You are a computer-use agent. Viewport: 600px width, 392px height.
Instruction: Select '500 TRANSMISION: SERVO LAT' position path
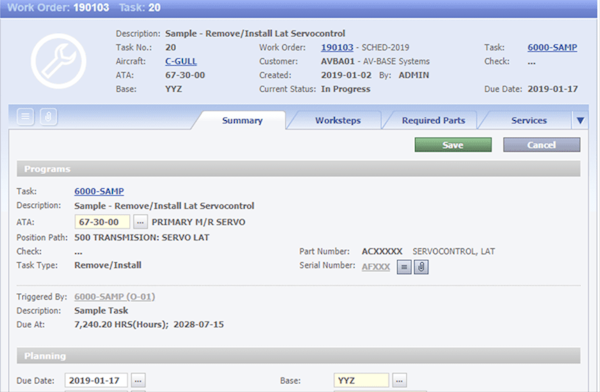coord(142,238)
